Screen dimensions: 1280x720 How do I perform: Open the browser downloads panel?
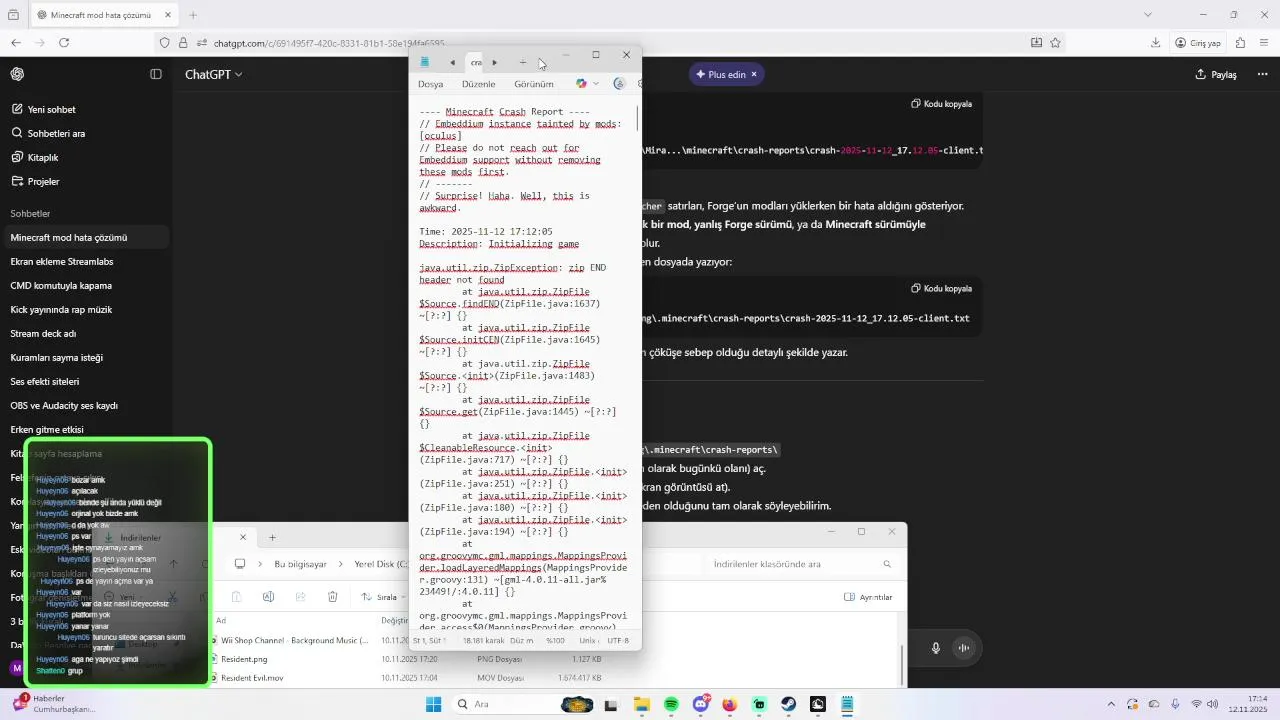click(x=1156, y=43)
